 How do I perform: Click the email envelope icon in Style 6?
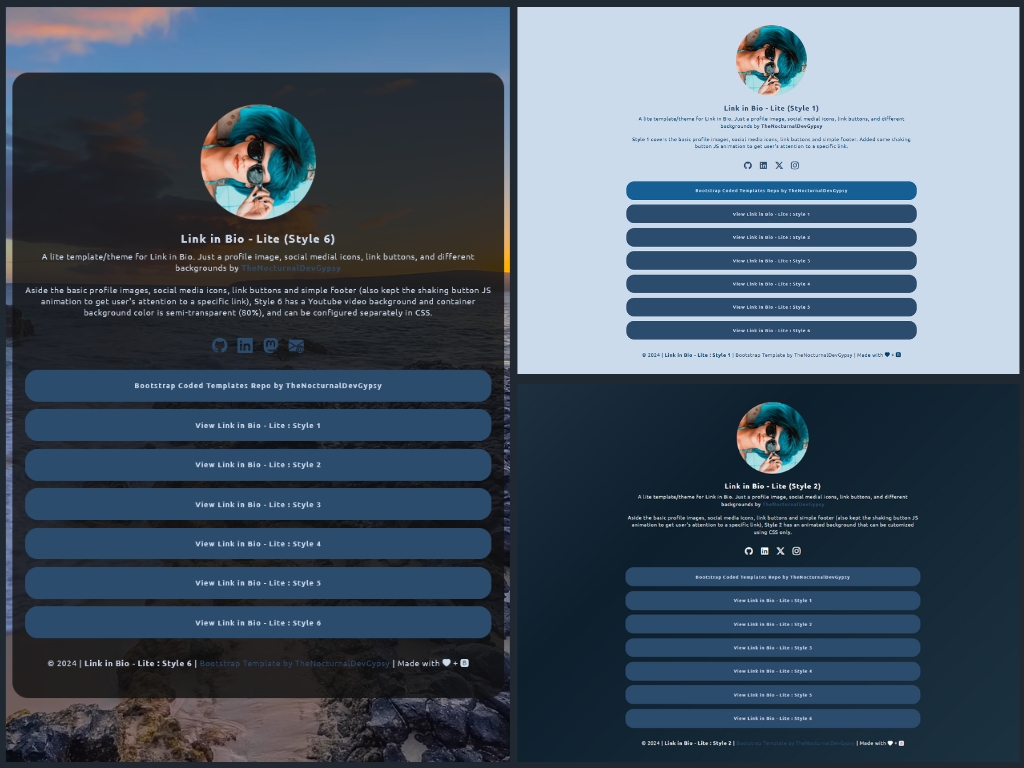coord(296,345)
